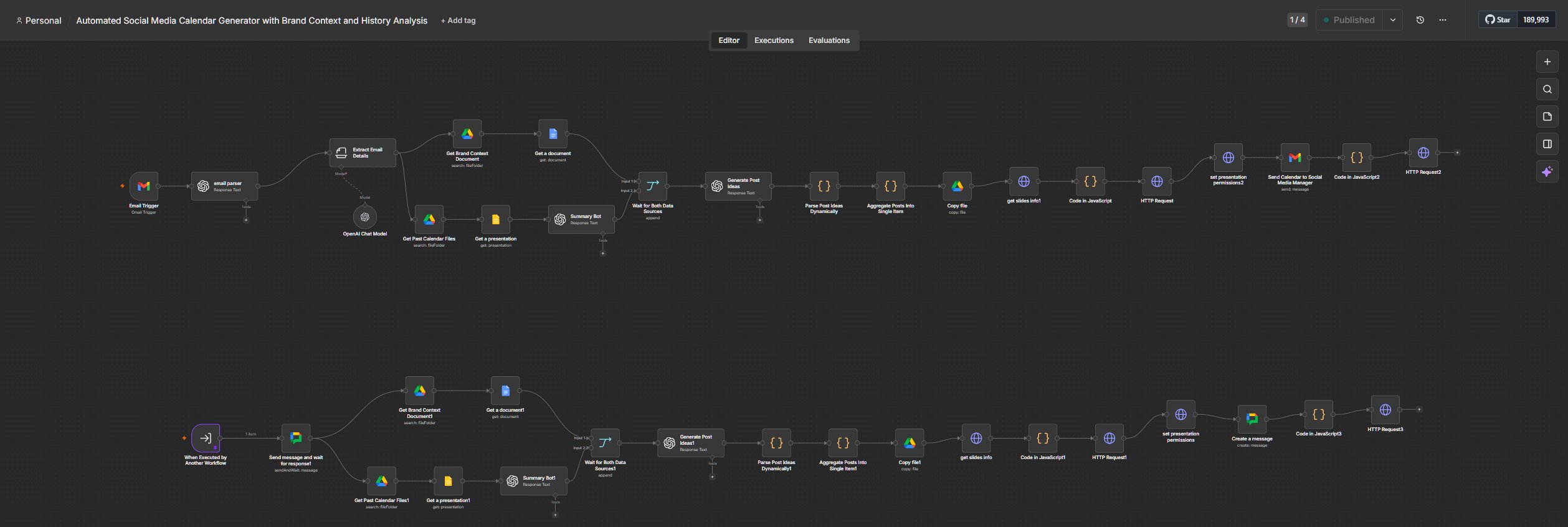Open the Summary Bot node
The image size is (1568, 527).
[x=581, y=219]
